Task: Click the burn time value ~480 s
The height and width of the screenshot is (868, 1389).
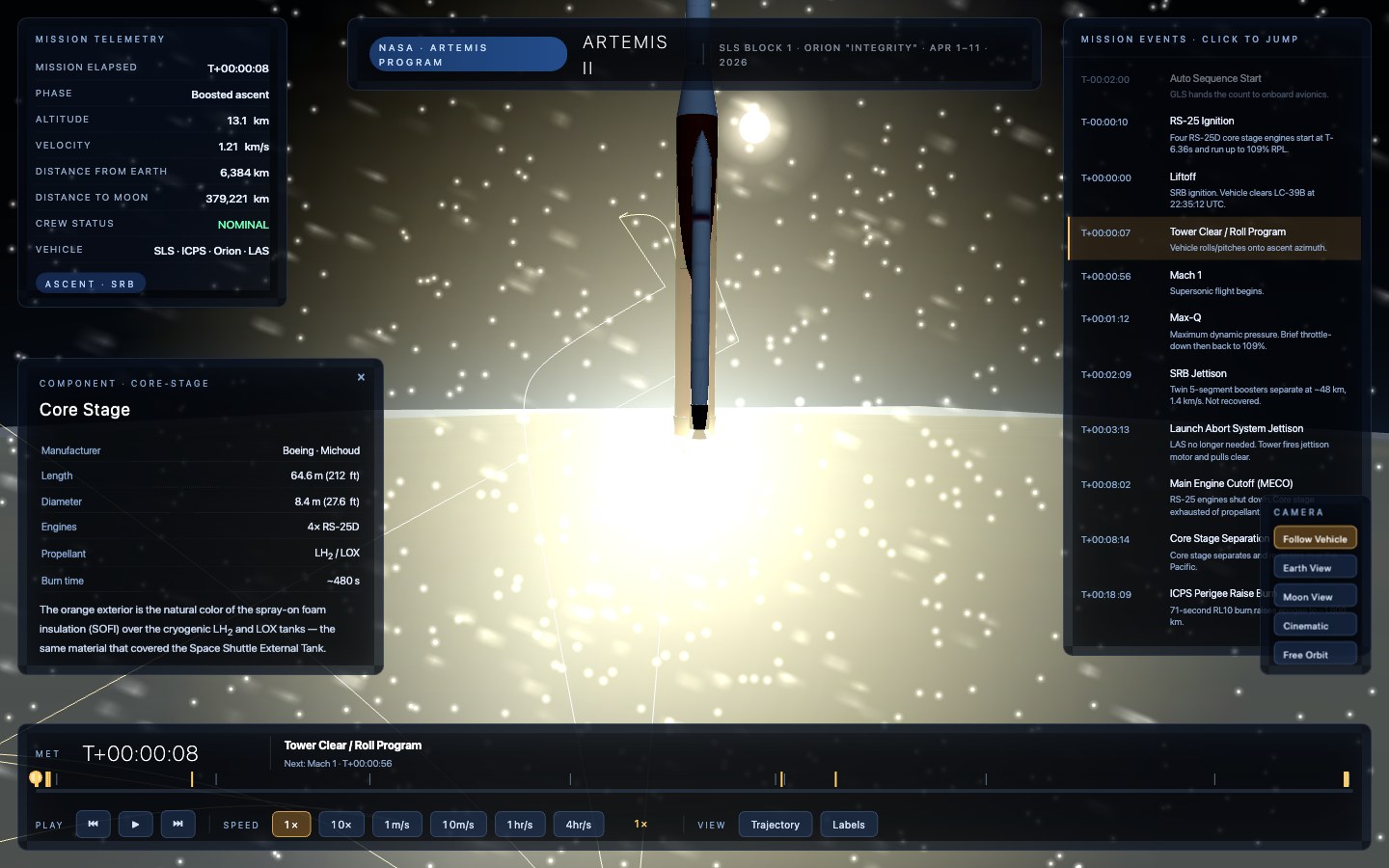Action: coord(343,581)
